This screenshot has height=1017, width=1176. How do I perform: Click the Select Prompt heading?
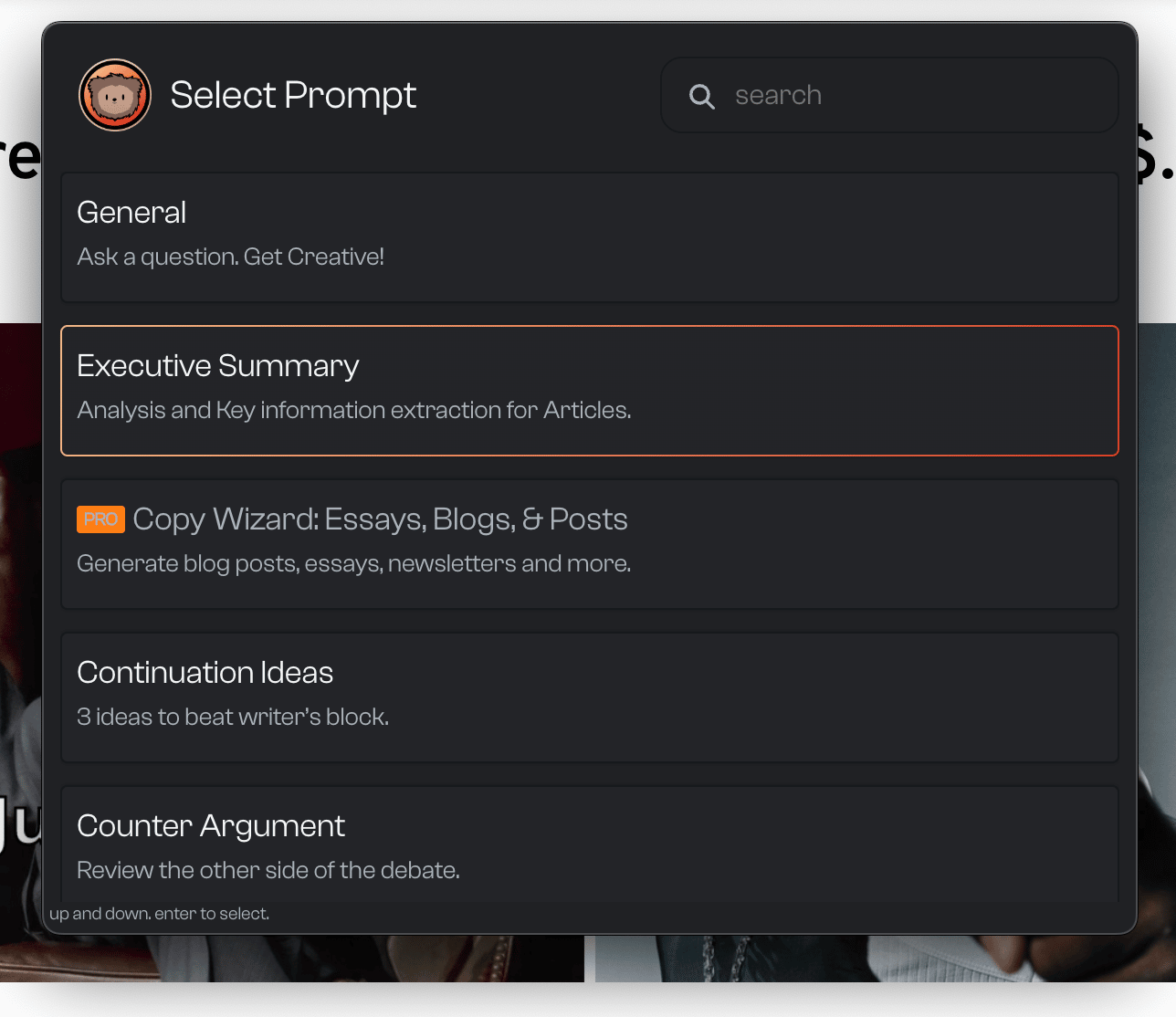pos(293,95)
